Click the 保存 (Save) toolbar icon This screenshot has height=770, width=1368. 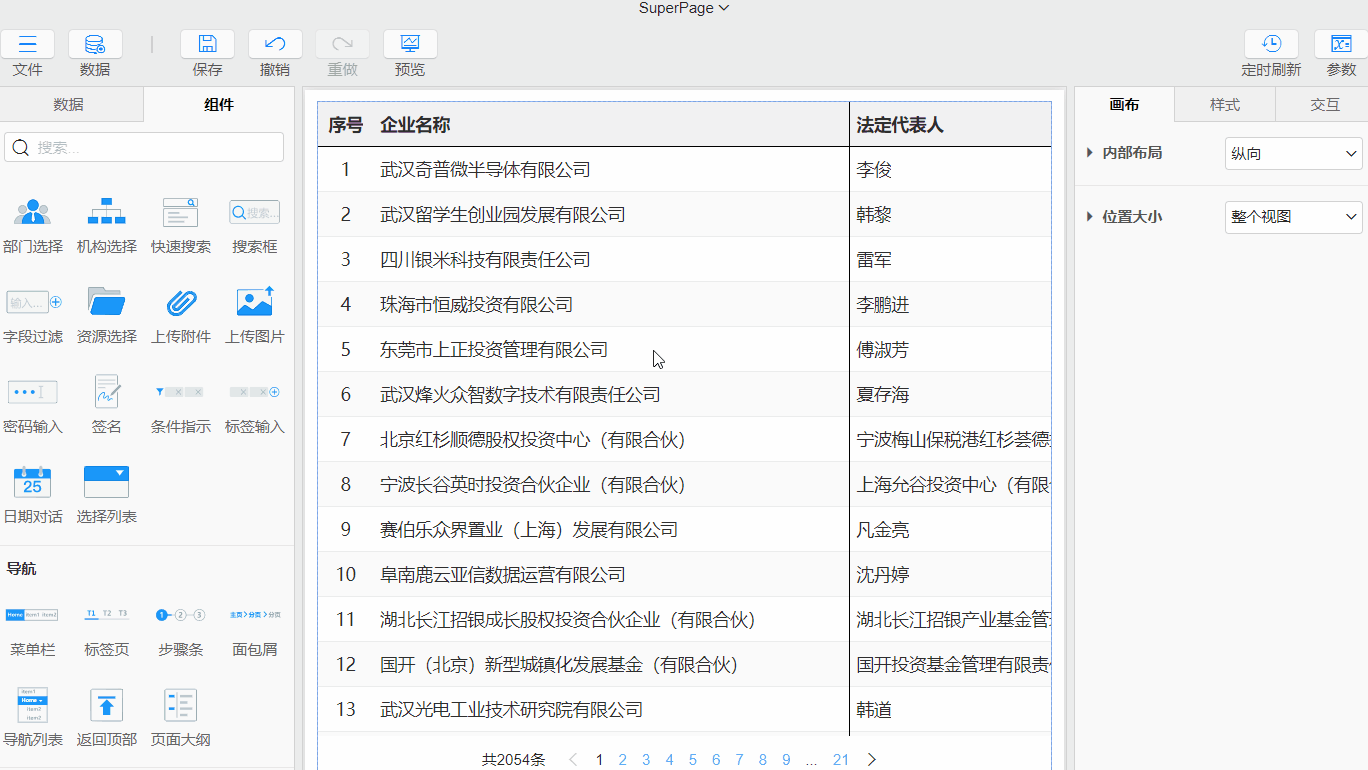coord(207,44)
